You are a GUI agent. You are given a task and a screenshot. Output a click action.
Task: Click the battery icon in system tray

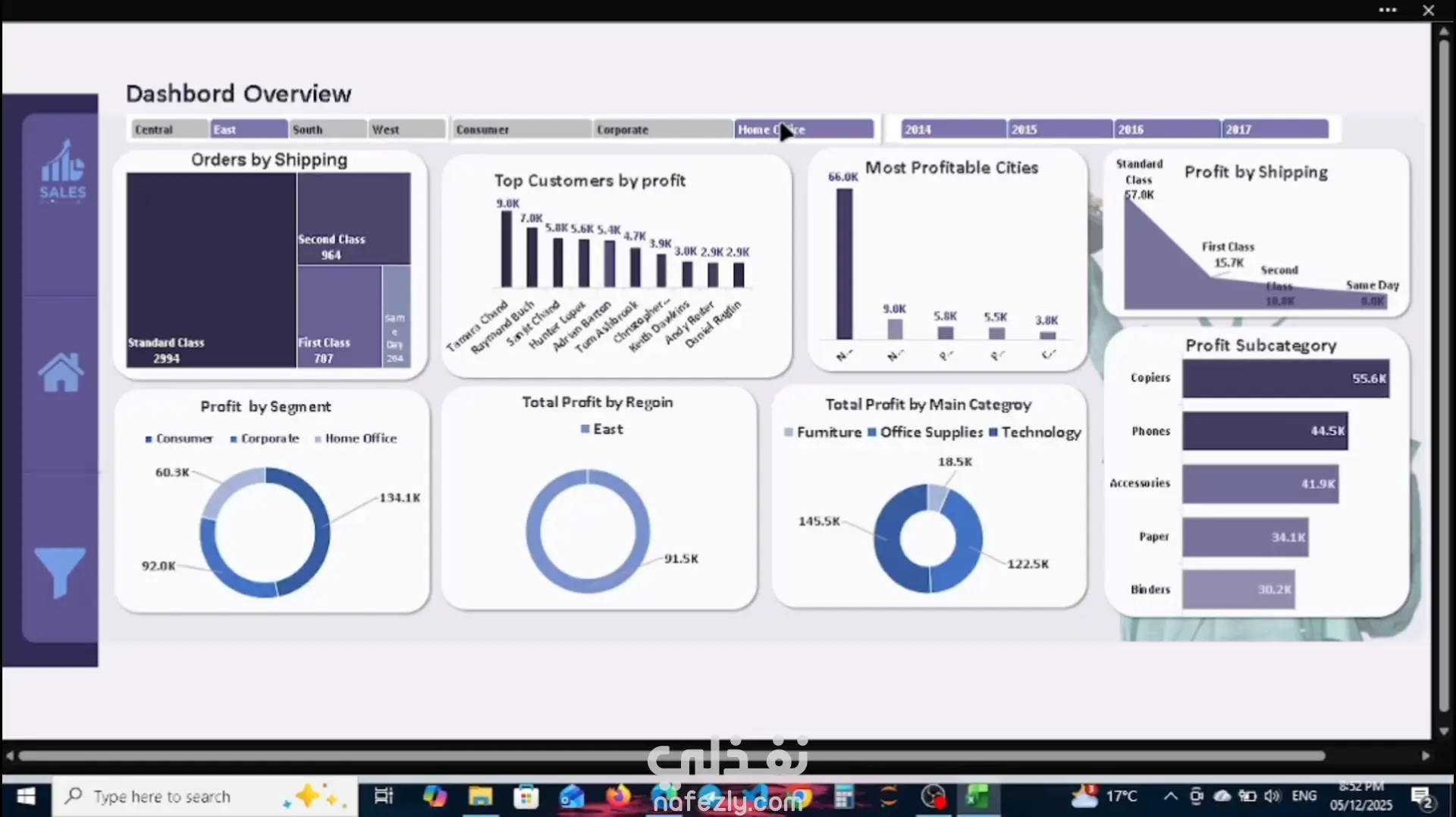(1247, 797)
